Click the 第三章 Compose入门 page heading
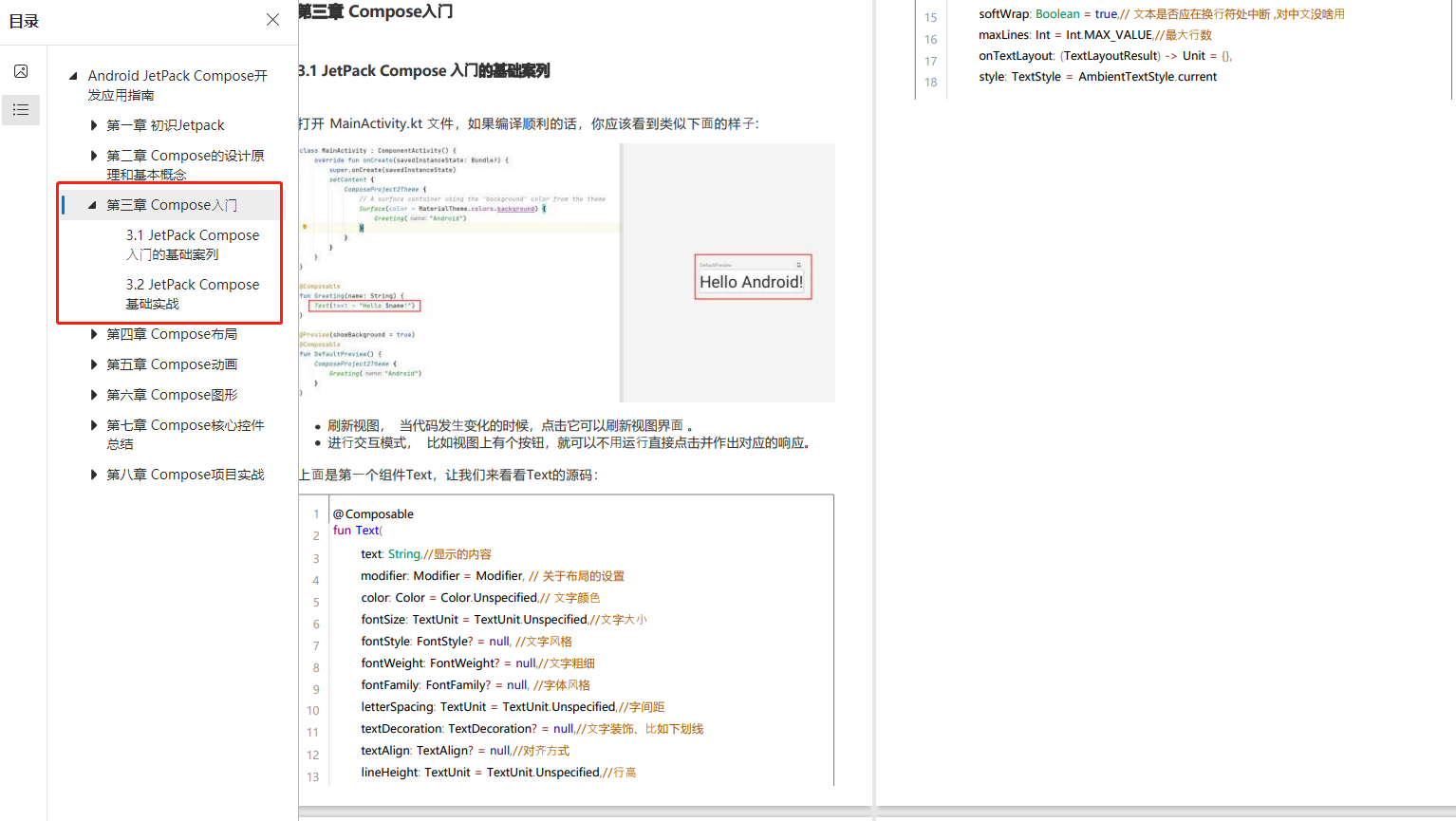Screen dimensions: 1456x821 (376, 11)
